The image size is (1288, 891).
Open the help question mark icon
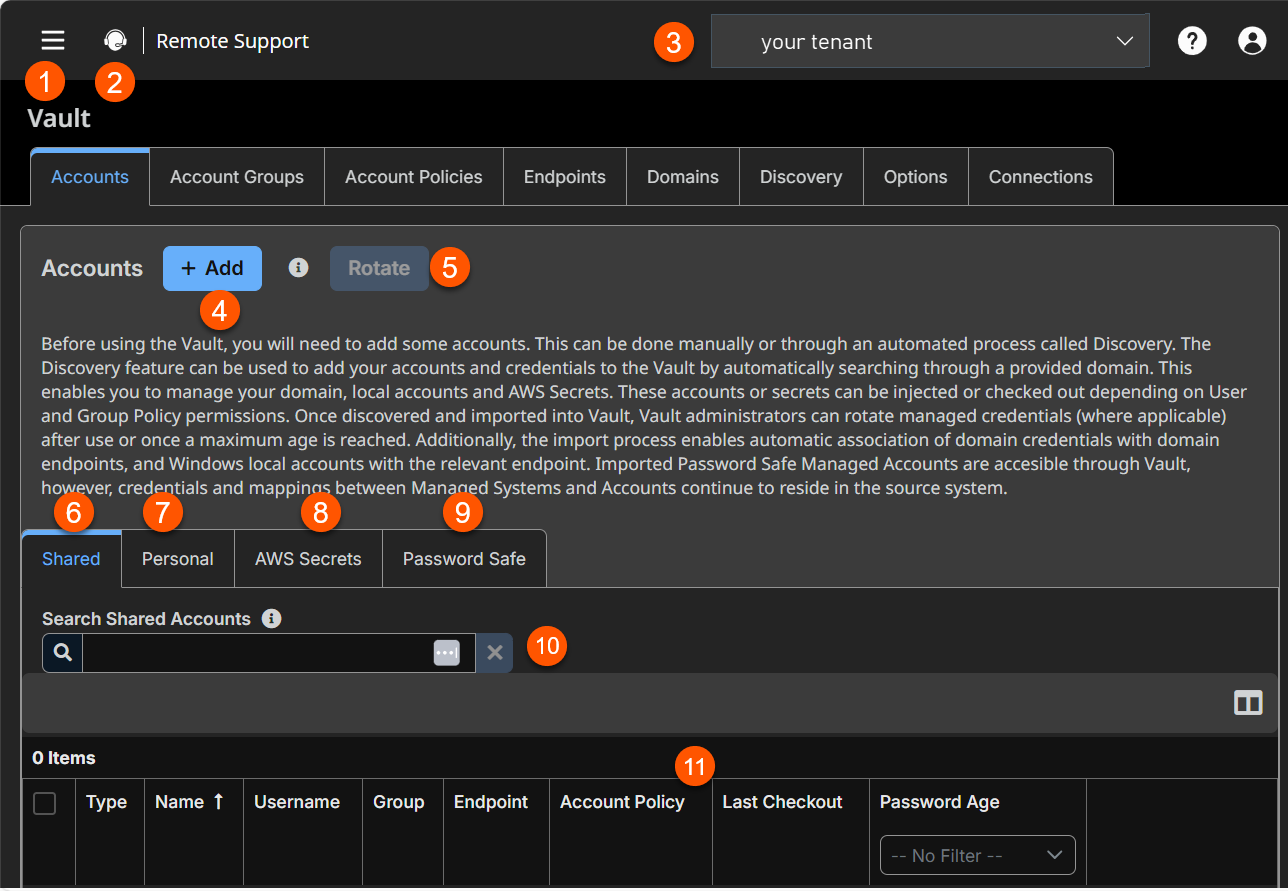coord(1192,40)
